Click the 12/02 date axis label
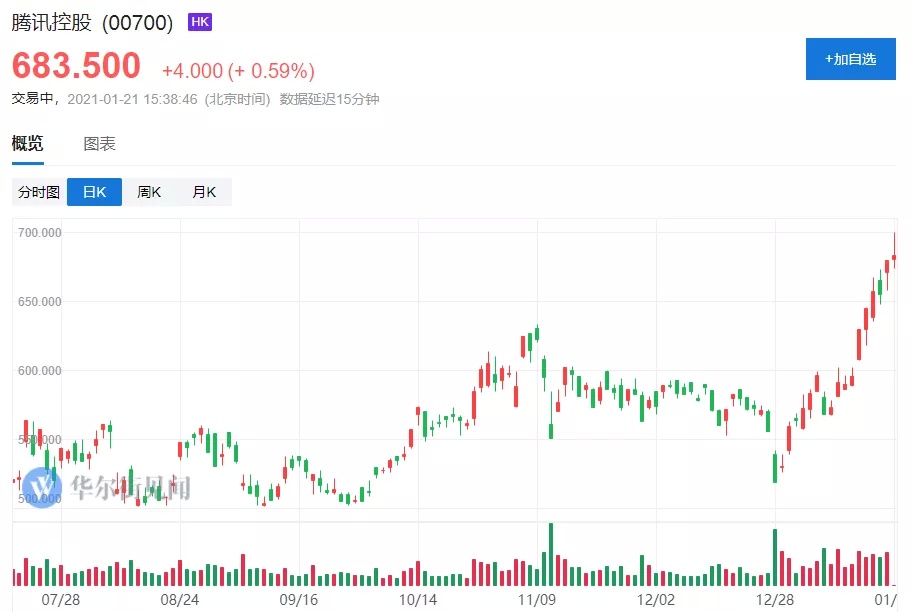 click(x=656, y=599)
